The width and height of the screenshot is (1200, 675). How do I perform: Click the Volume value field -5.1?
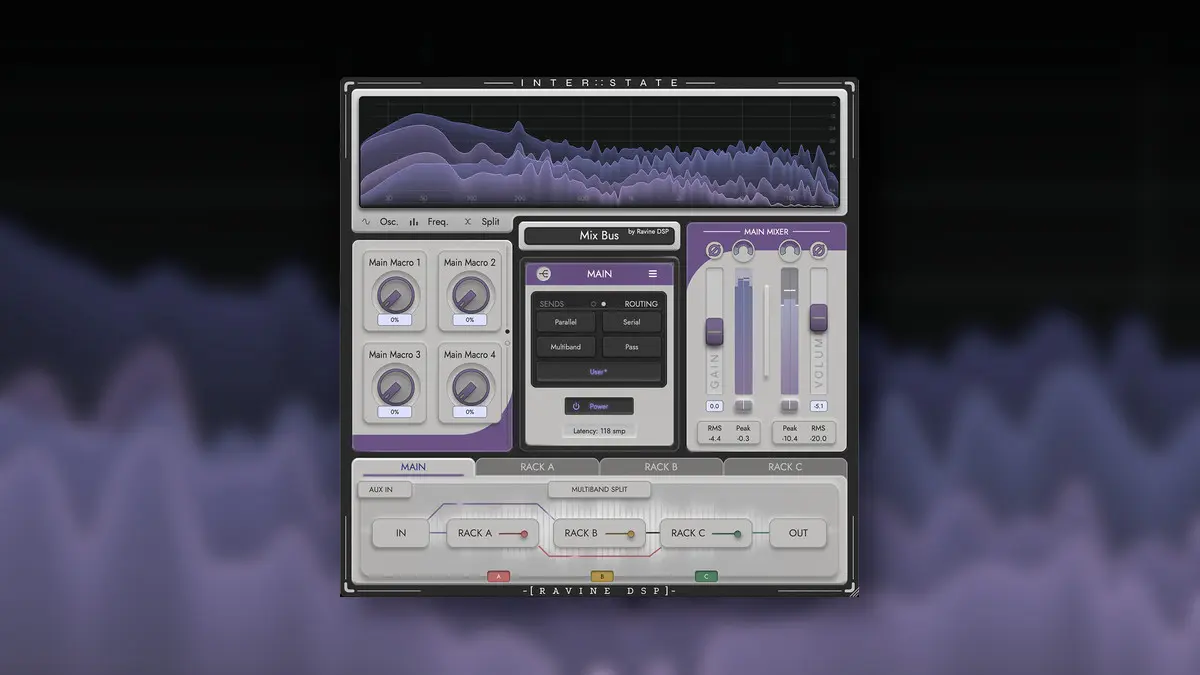819,406
